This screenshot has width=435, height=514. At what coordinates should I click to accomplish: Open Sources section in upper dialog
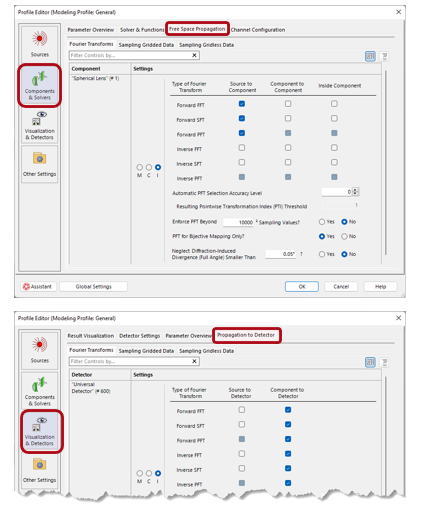pyautogui.click(x=40, y=44)
